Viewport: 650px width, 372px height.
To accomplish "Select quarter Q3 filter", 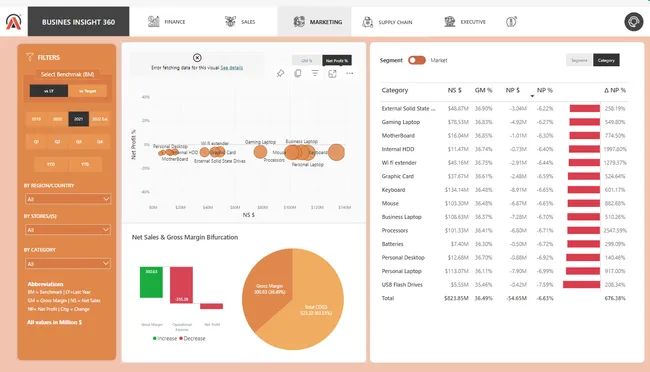I will point(79,142).
